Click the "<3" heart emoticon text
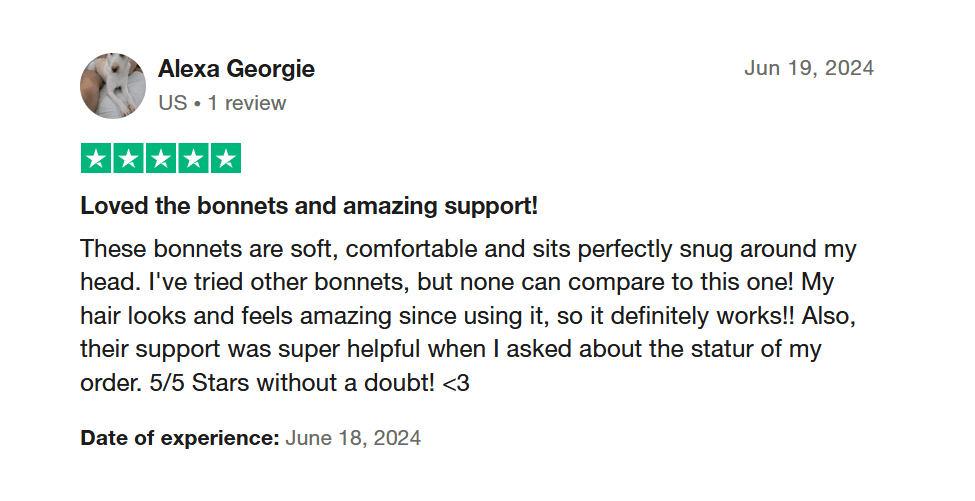Viewport: 975px width, 501px height. click(x=456, y=383)
